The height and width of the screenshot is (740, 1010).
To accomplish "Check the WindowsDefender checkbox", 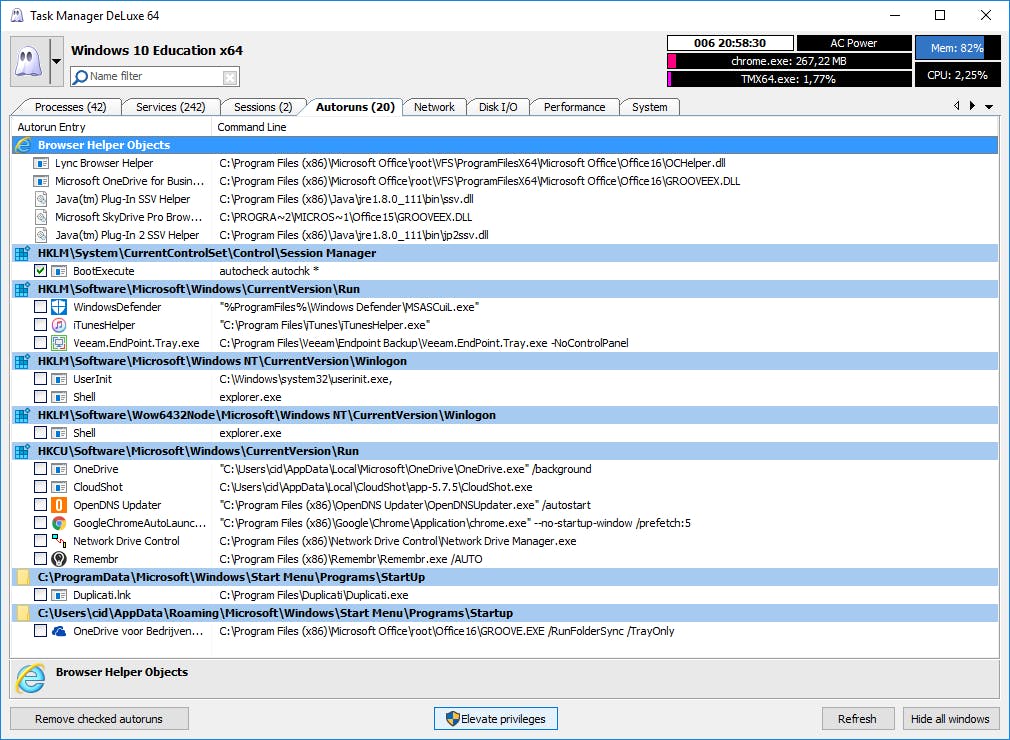I will pos(41,307).
